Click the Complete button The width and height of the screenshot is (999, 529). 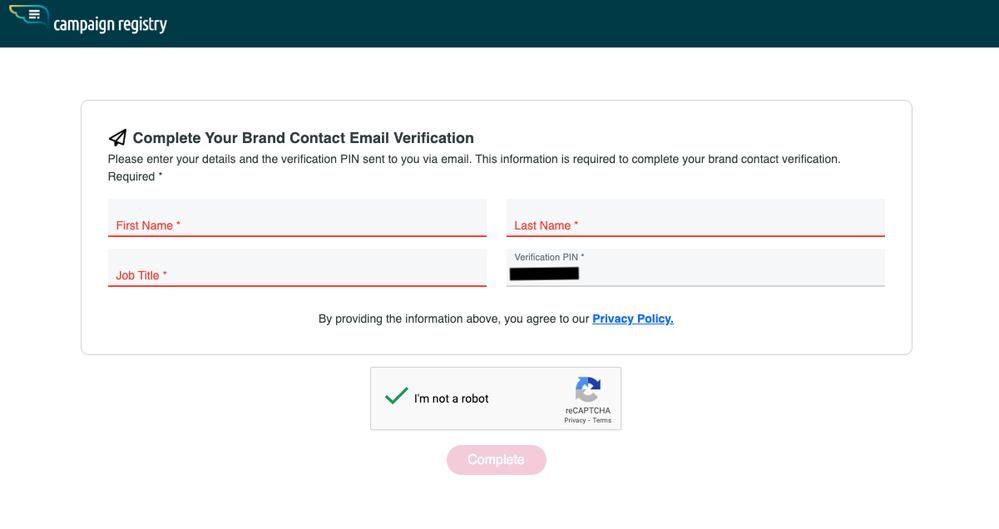point(496,460)
